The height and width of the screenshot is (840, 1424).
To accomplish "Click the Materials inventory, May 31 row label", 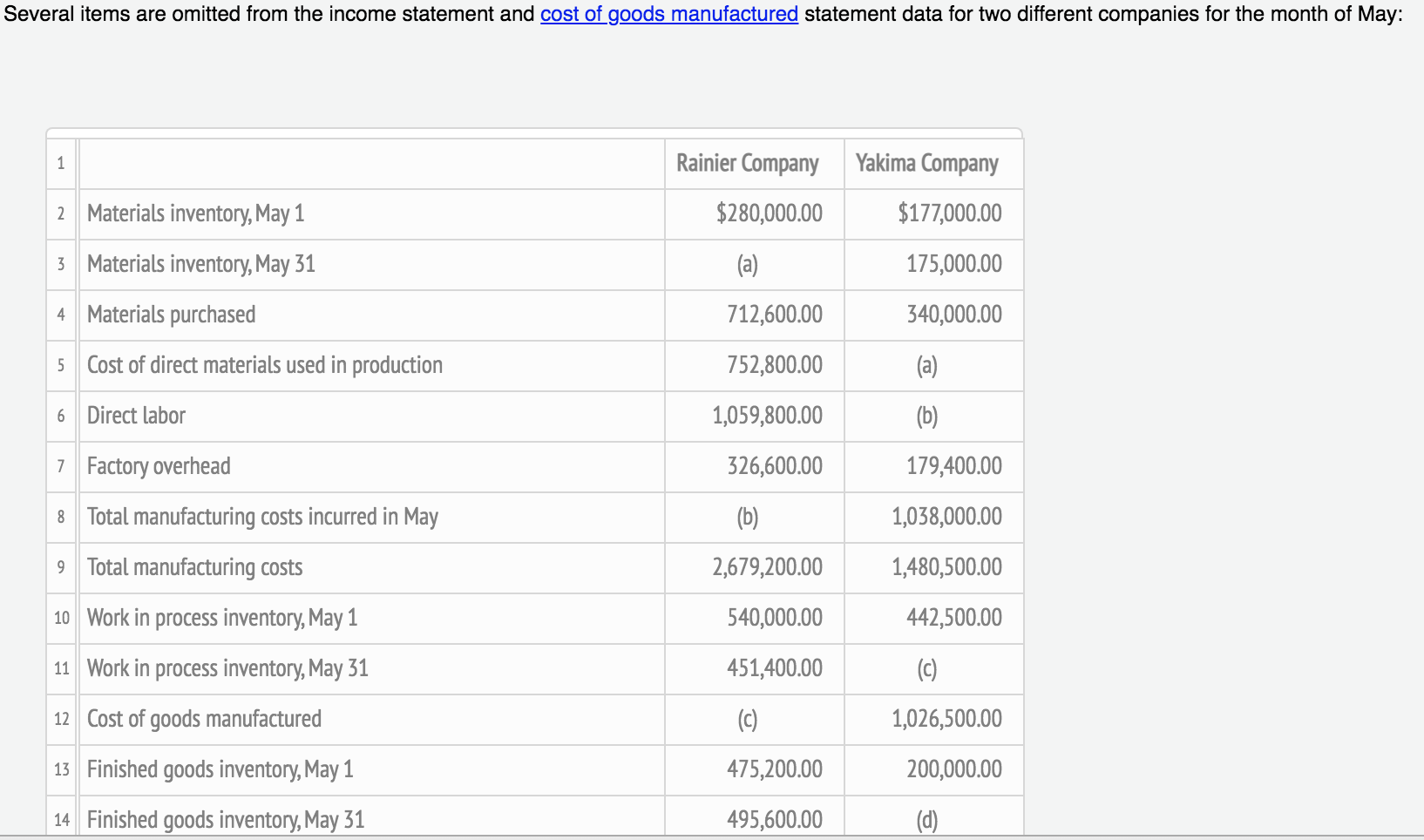I will (200, 264).
